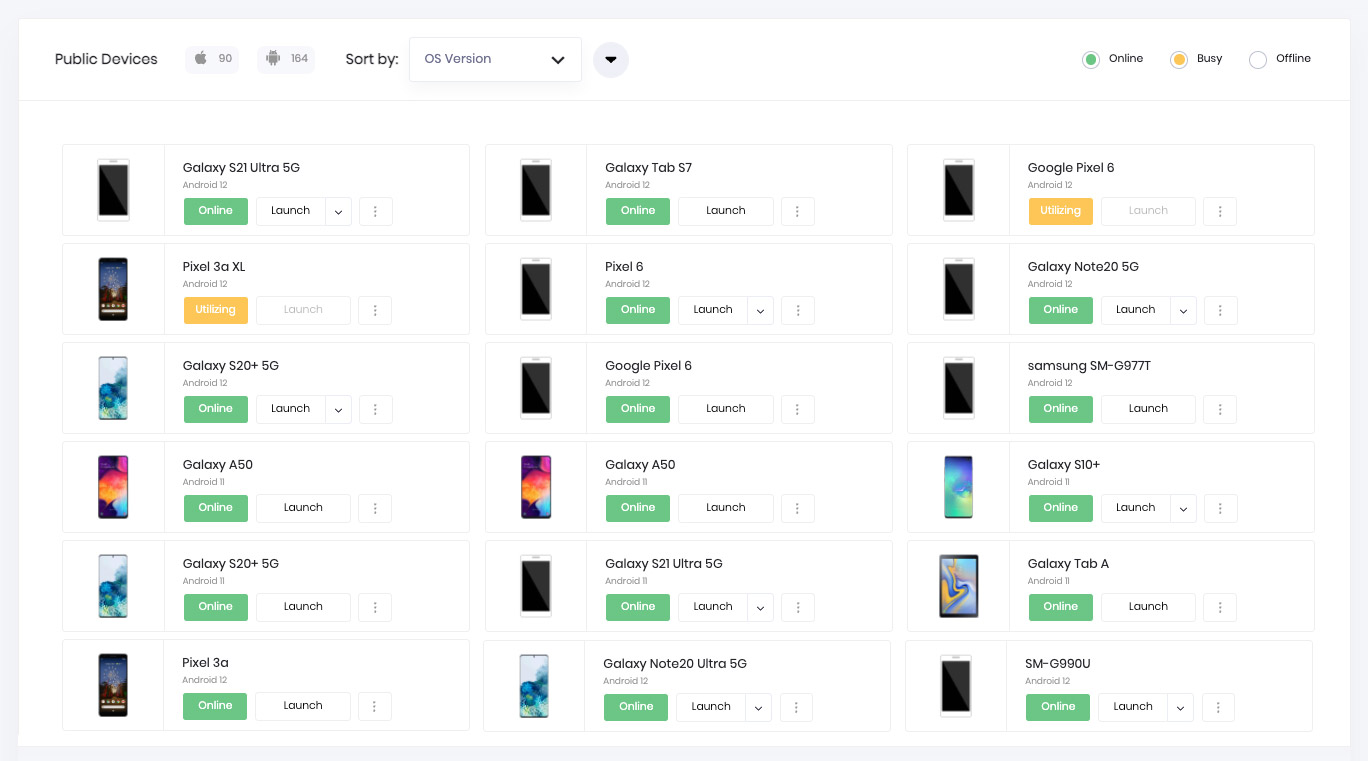Expand Launch options arrow for SM-G990U
The width and height of the screenshot is (1368, 761).
(x=1180, y=707)
